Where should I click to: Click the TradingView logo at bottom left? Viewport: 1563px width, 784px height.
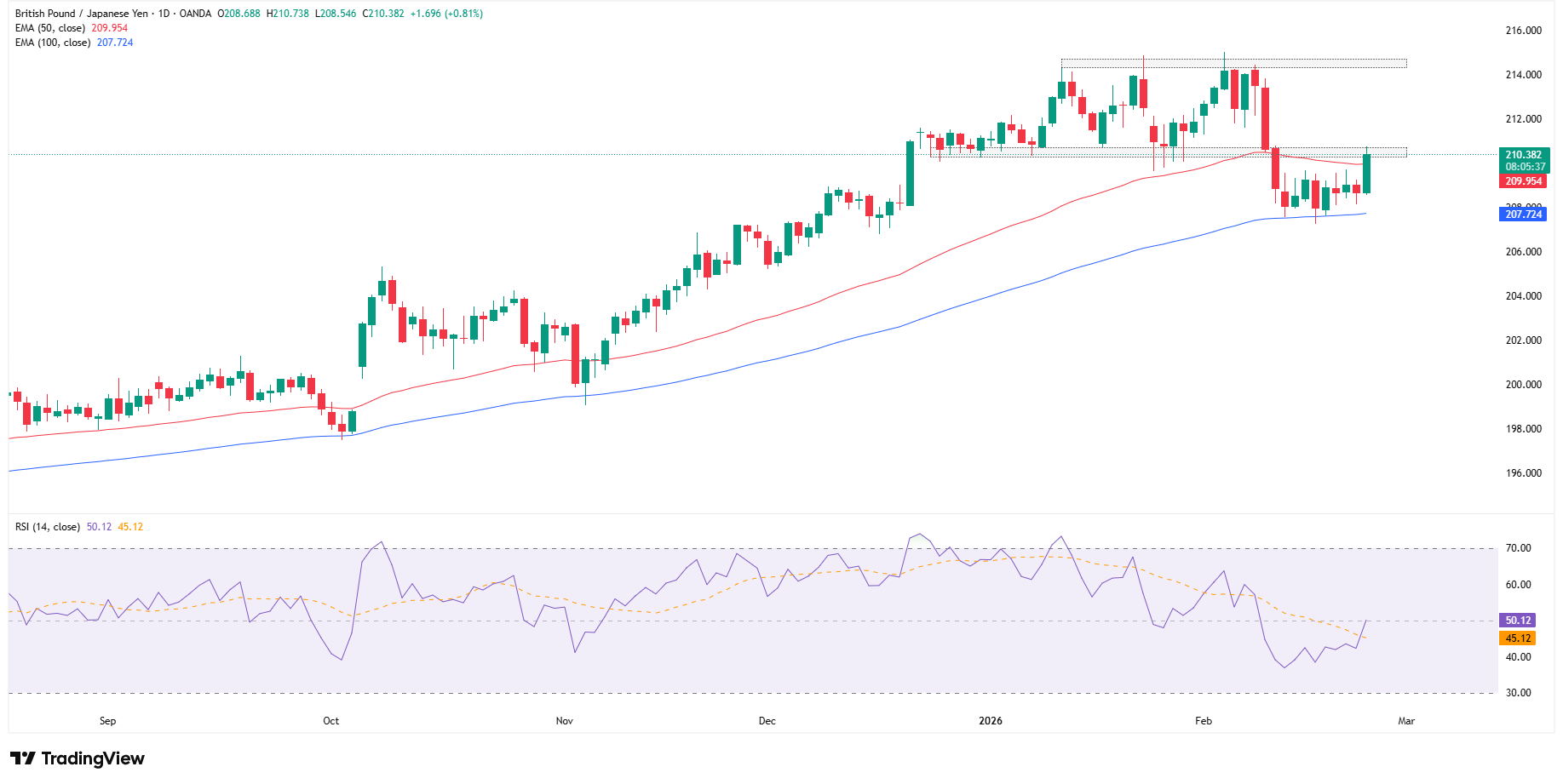point(75,758)
